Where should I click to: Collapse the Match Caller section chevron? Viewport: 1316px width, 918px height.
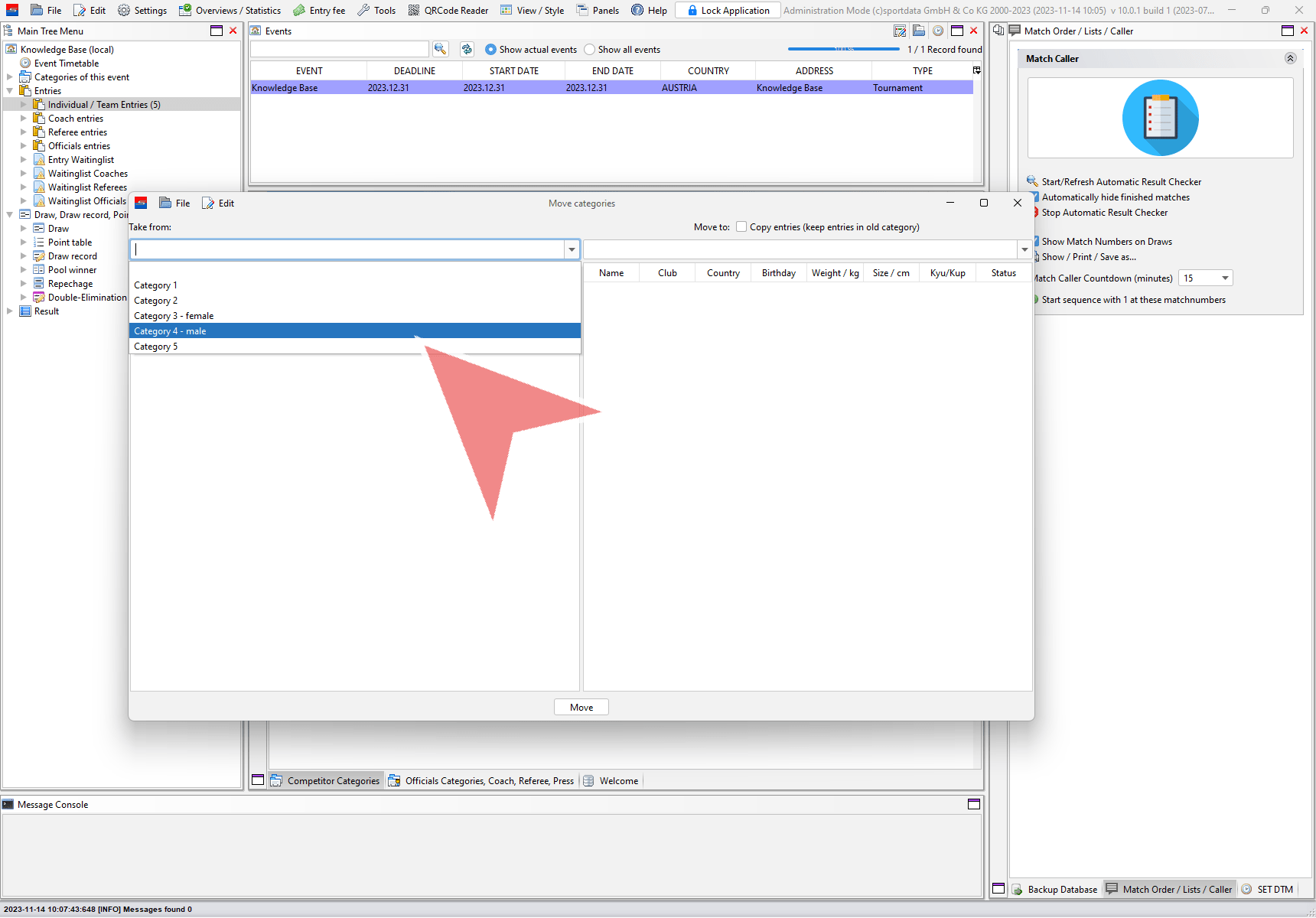(x=1290, y=58)
